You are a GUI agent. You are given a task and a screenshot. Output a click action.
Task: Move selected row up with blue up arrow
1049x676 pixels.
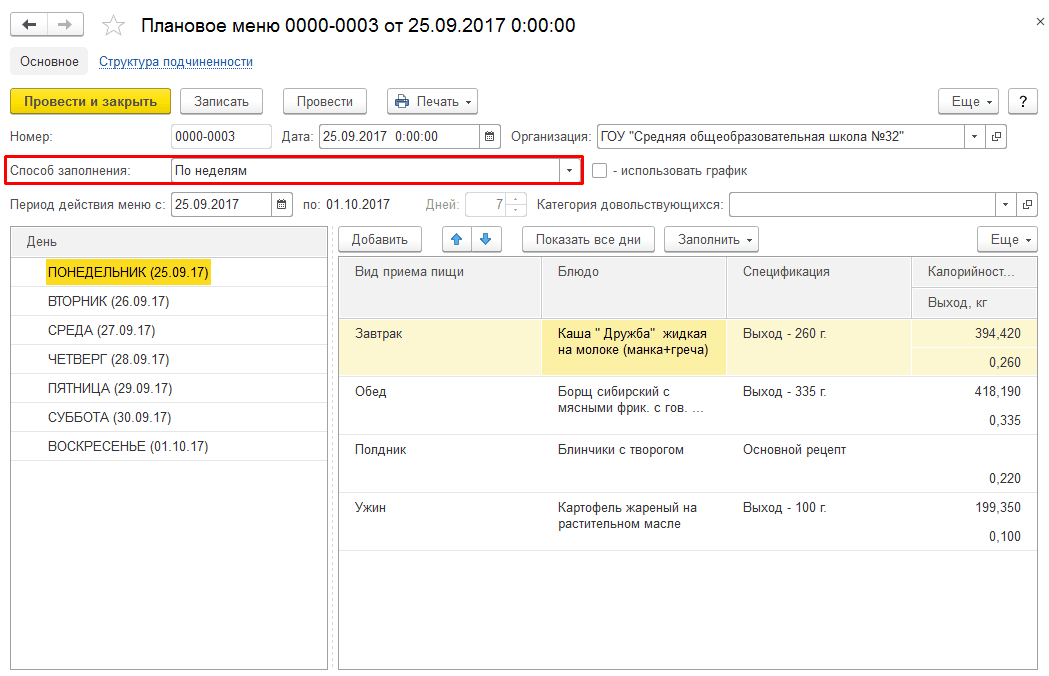click(457, 240)
